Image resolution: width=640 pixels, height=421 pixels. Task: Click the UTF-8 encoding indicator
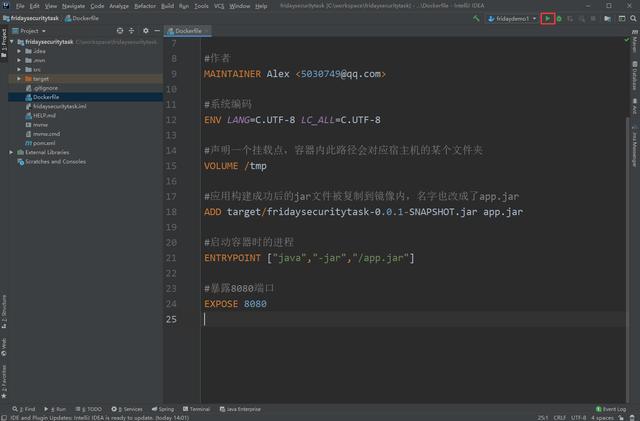click(579, 417)
